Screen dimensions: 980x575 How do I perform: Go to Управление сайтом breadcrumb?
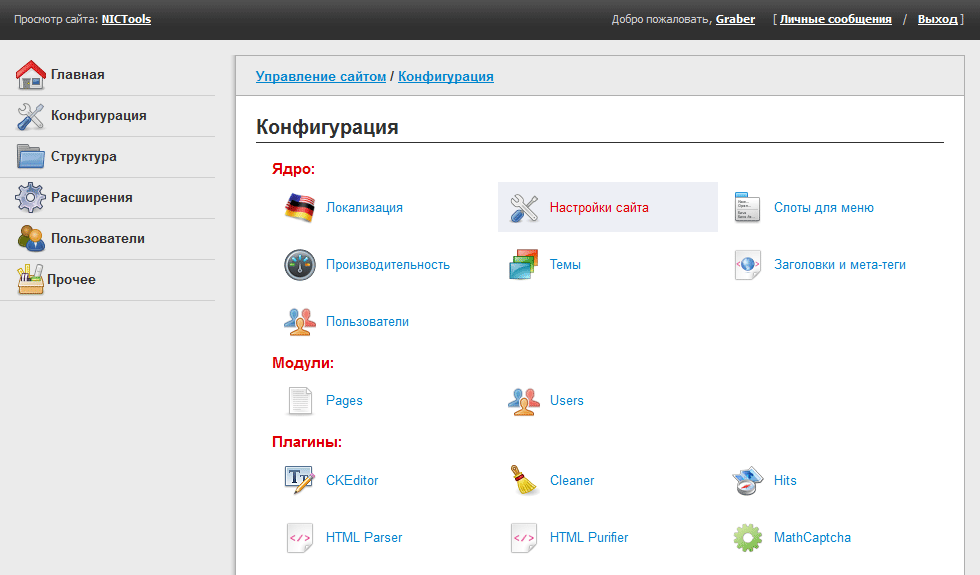tap(321, 76)
